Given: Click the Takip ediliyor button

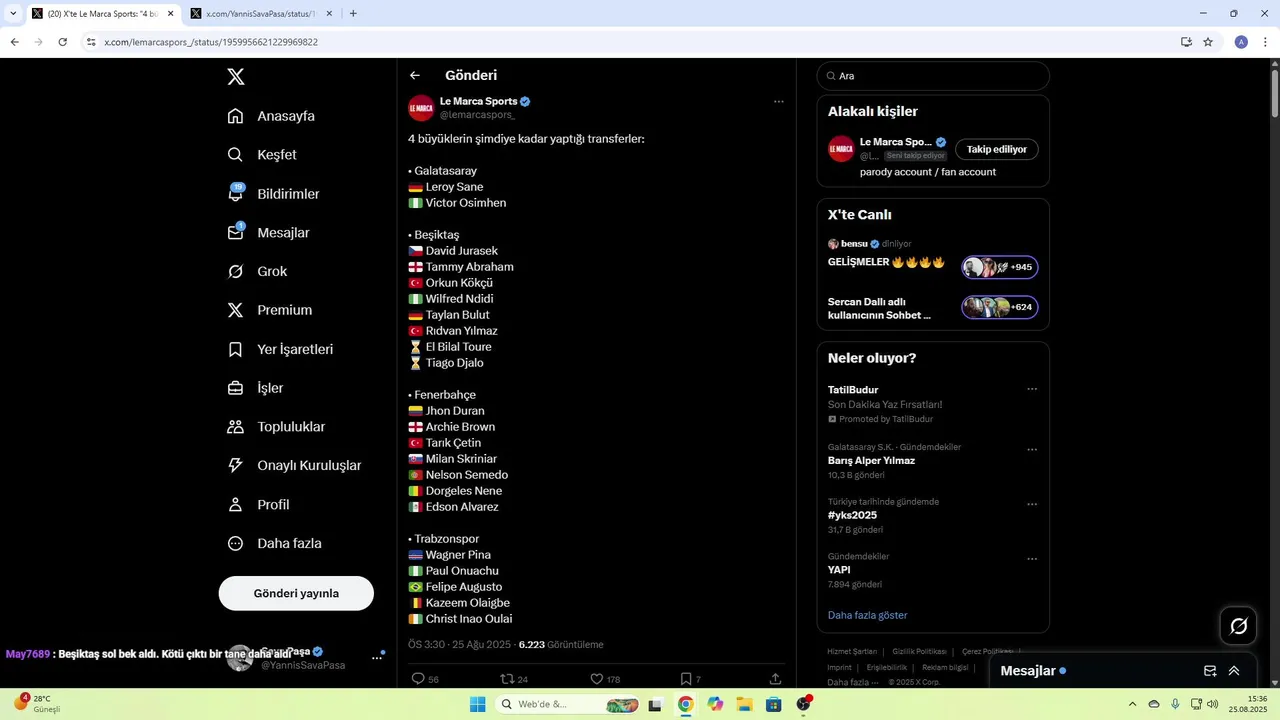Looking at the screenshot, I should pos(997,149).
